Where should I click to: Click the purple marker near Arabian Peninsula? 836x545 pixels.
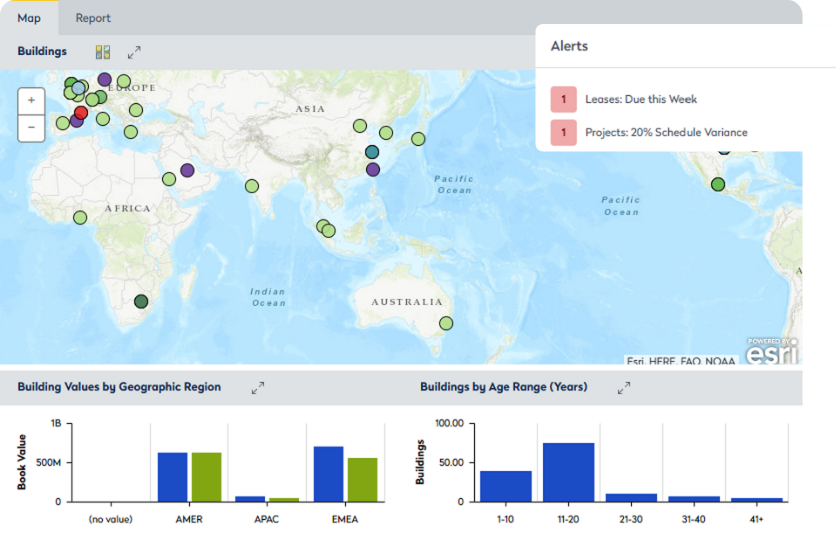coord(187,170)
